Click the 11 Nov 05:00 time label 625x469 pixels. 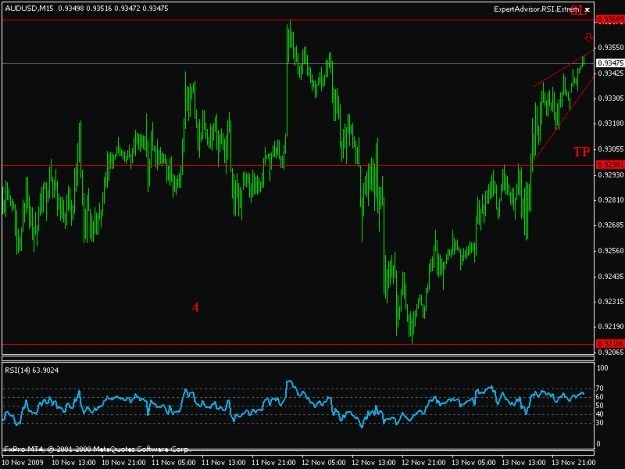pyautogui.click(x=174, y=463)
